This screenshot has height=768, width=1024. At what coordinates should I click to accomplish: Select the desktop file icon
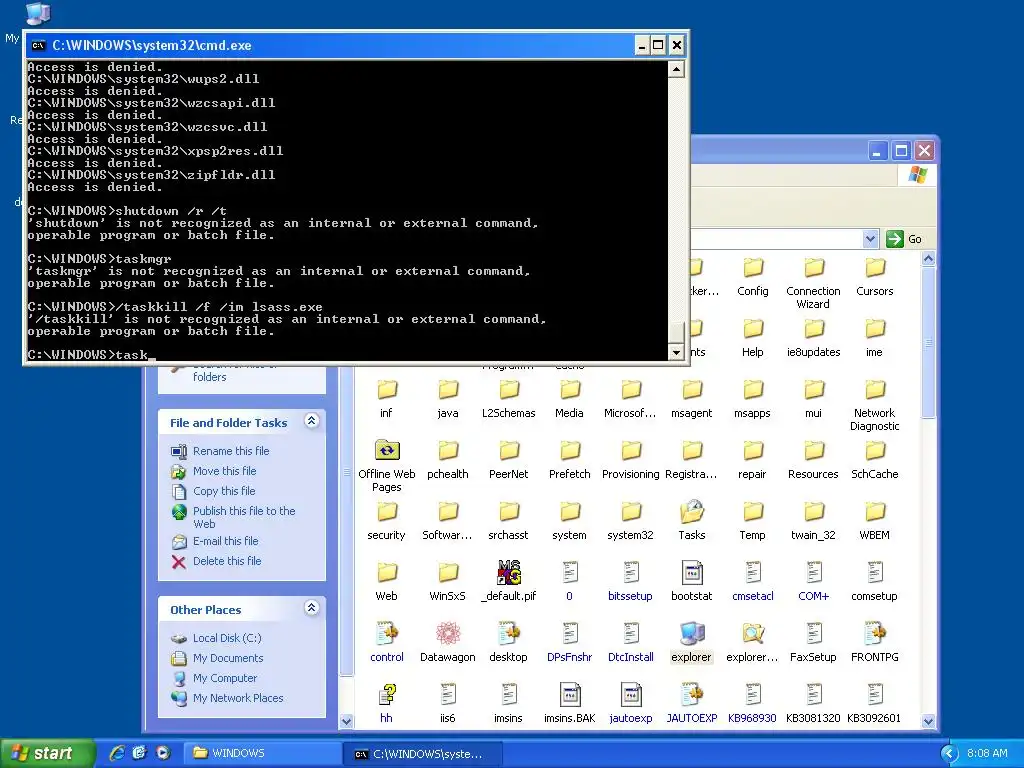click(x=509, y=634)
